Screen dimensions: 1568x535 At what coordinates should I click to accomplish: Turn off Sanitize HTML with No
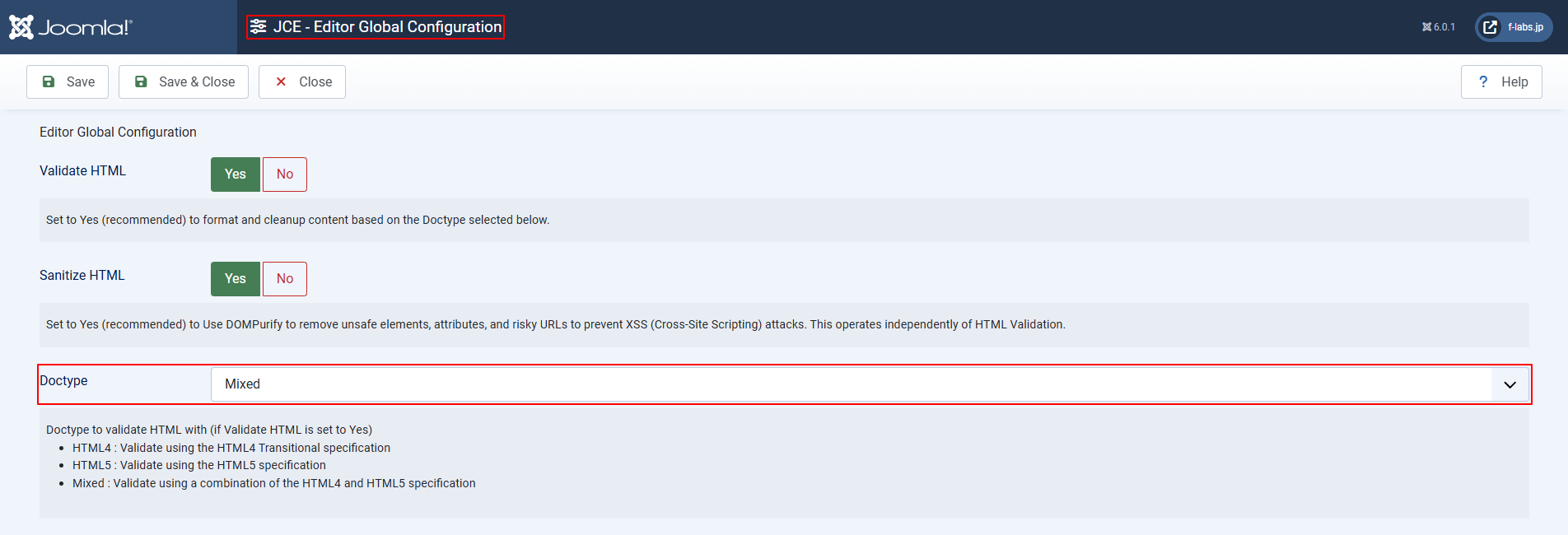(x=285, y=279)
